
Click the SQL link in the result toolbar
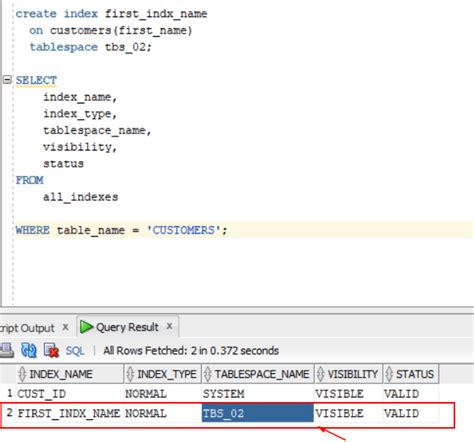pyautogui.click(x=75, y=351)
